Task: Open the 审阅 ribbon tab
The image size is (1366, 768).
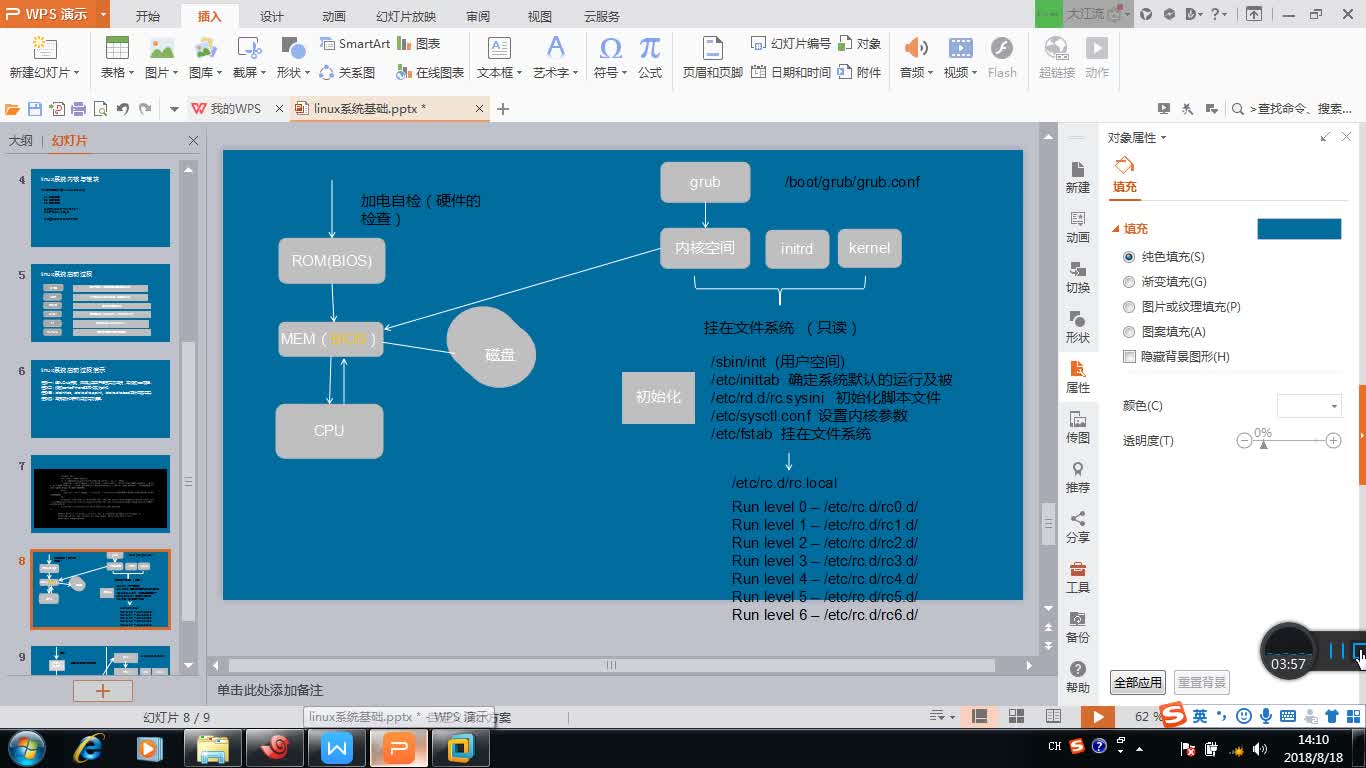Action: (478, 16)
